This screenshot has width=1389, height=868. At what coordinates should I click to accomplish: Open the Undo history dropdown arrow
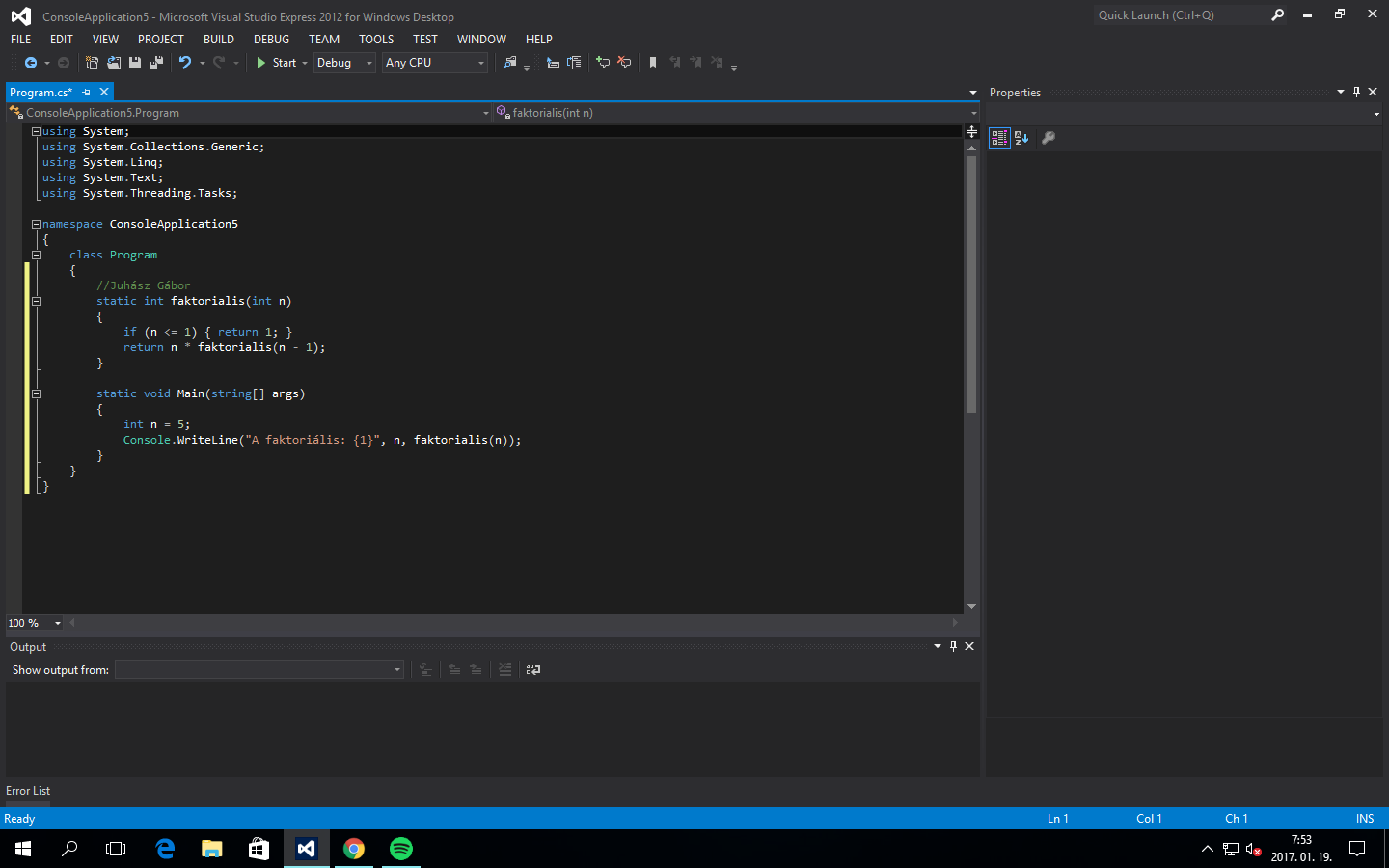point(203,63)
